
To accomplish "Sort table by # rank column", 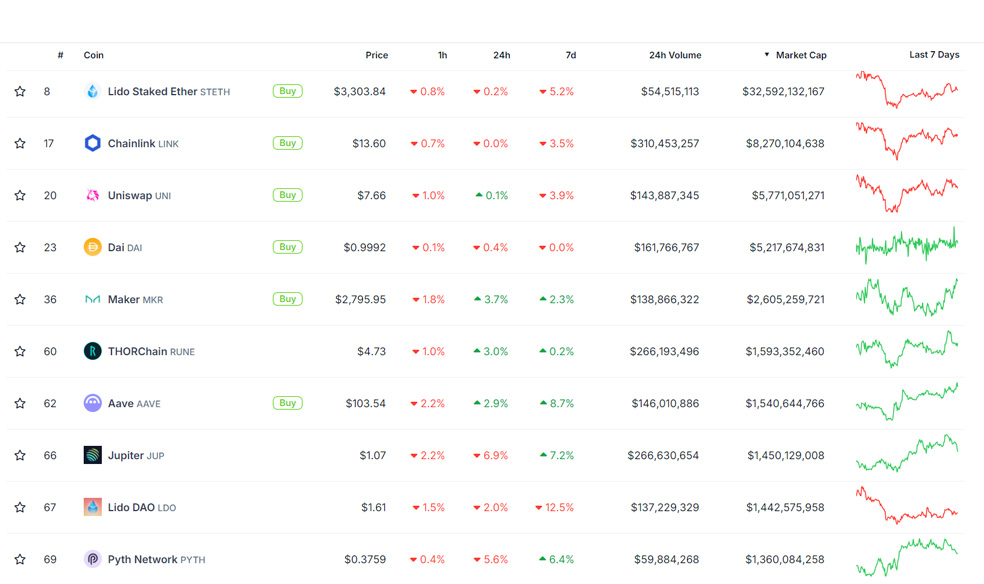I will (x=60, y=55).
